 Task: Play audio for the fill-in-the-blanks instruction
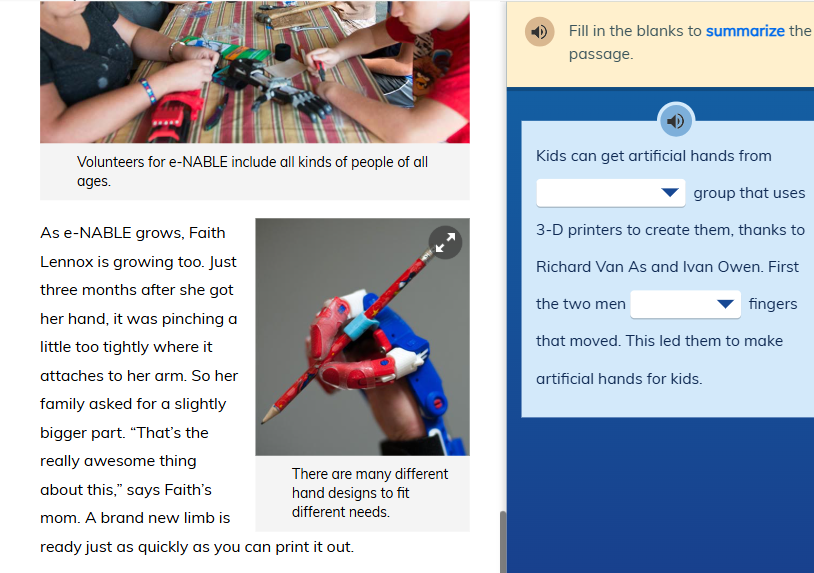(539, 32)
